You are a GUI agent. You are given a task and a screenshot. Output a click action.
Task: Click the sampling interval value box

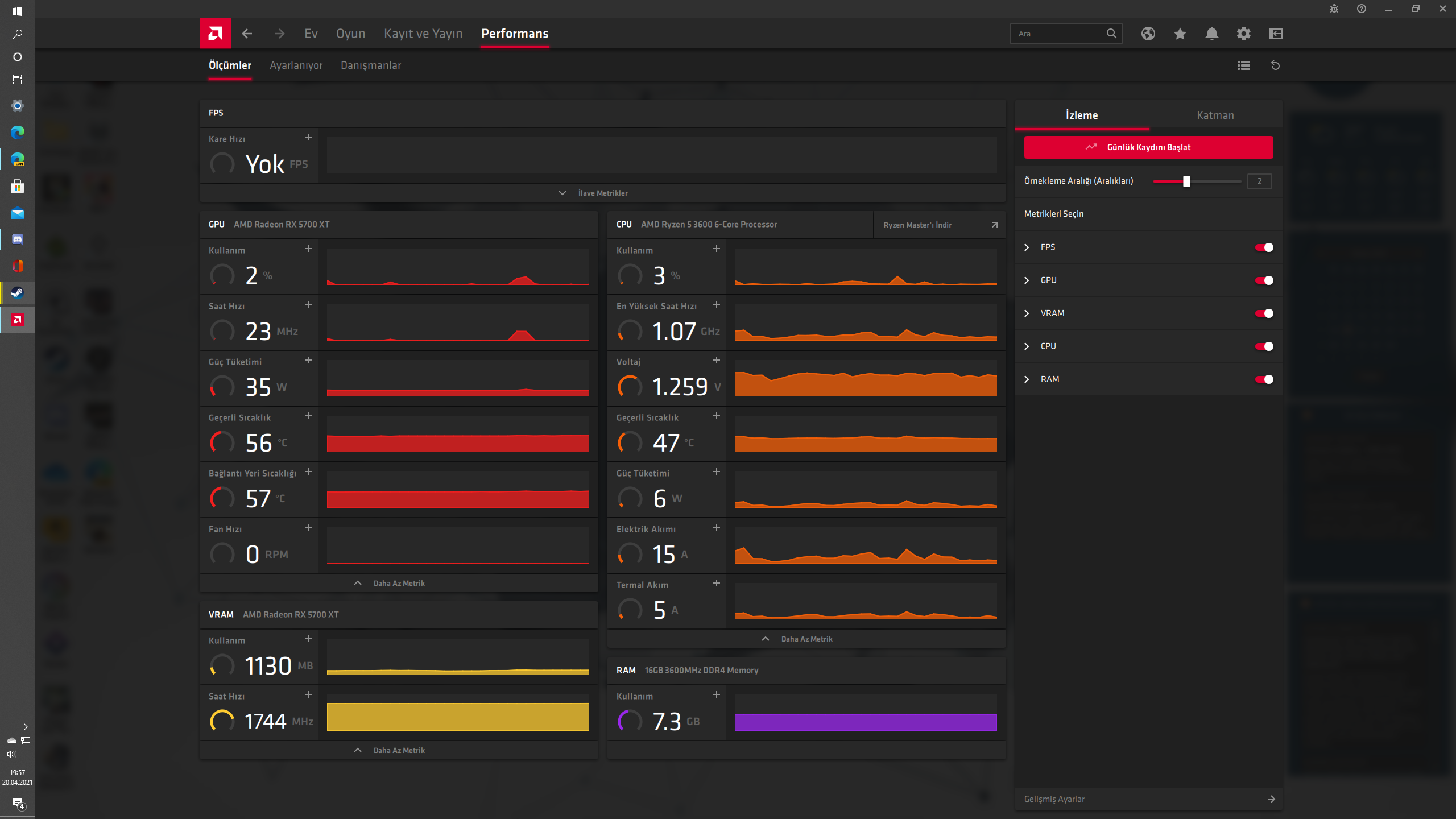[x=1259, y=181]
